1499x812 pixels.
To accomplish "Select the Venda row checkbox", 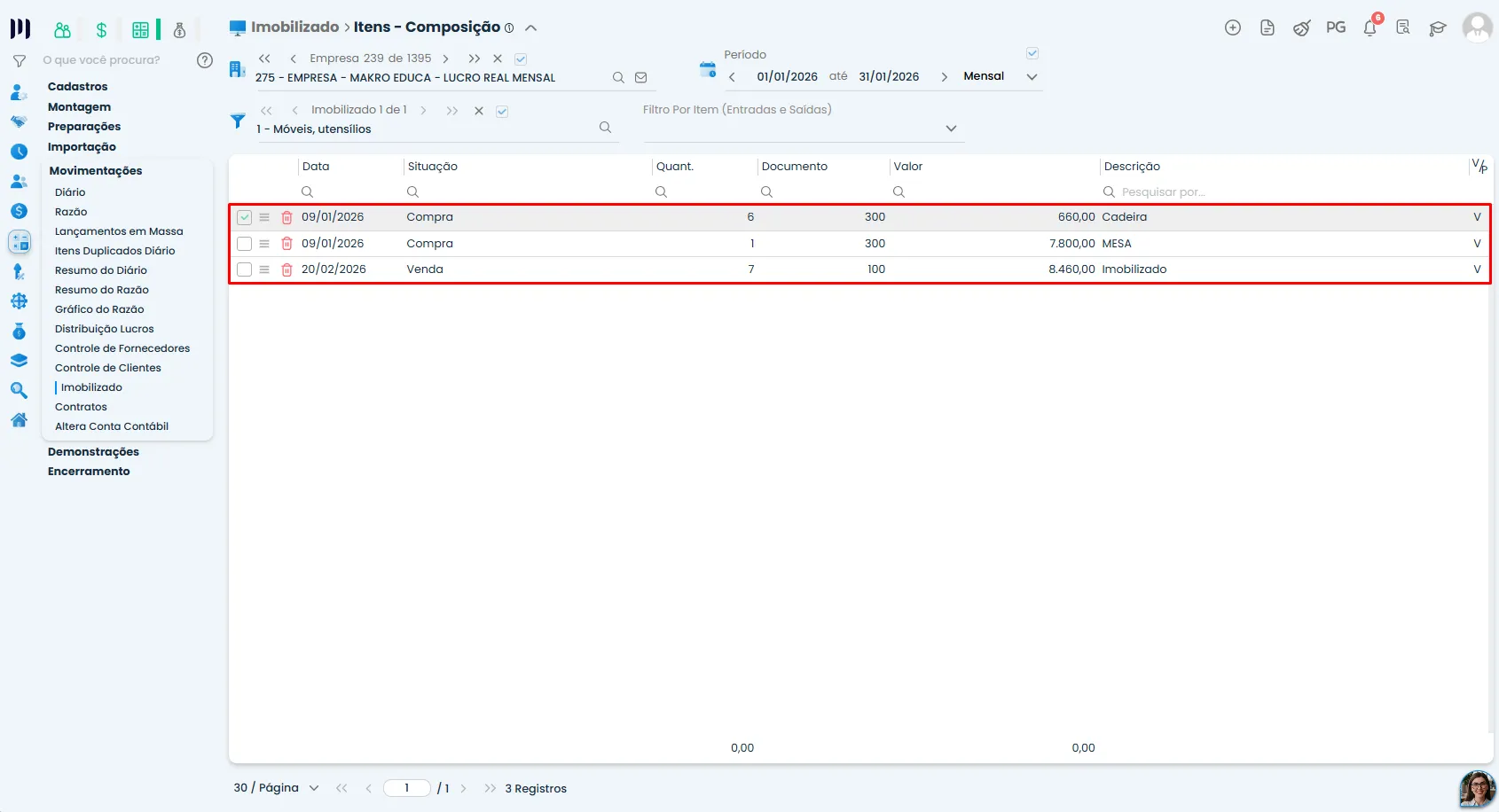I will (245, 269).
